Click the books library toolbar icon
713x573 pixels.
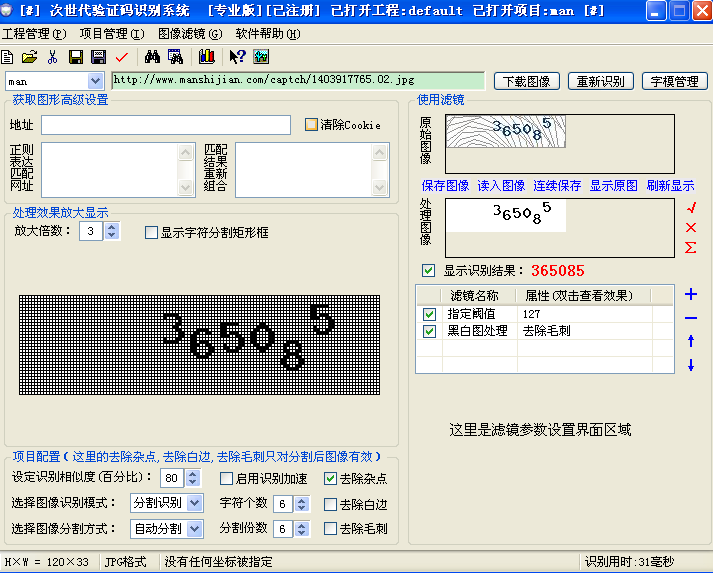click(x=207, y=56)
